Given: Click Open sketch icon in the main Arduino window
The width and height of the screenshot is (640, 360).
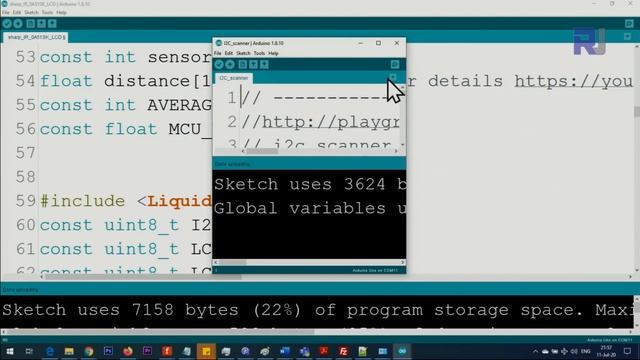Looking at the screenshot, I should pyautogui.click(x=42, y=24).
